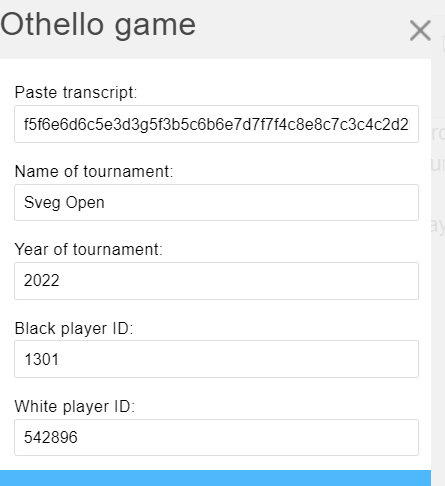Click the "White player ID:" label
The width and height of the screenshot is (445, 486).
(x=75, y=406)
